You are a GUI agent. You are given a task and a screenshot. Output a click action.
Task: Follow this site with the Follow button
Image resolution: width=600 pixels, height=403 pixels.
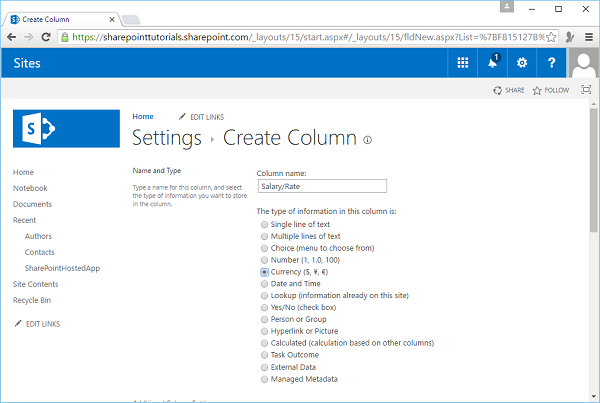(551, 90)
